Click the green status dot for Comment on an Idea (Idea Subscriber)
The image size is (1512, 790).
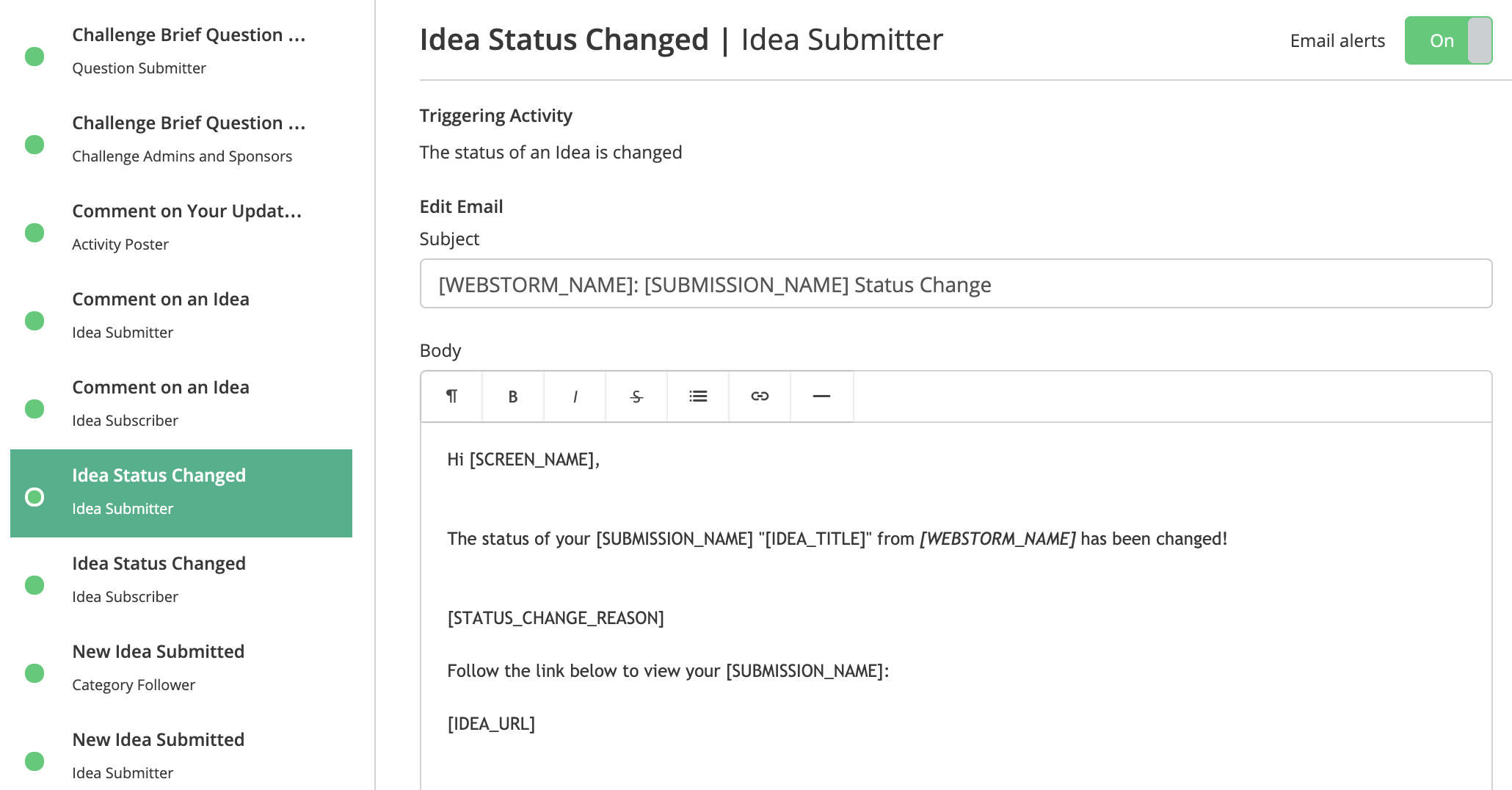34,409
